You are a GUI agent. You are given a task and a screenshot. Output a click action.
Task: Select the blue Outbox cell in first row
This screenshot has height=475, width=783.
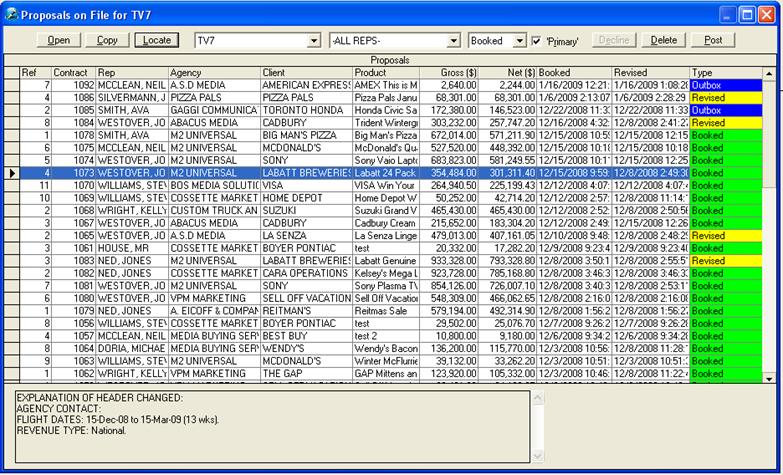coord(725,86)
